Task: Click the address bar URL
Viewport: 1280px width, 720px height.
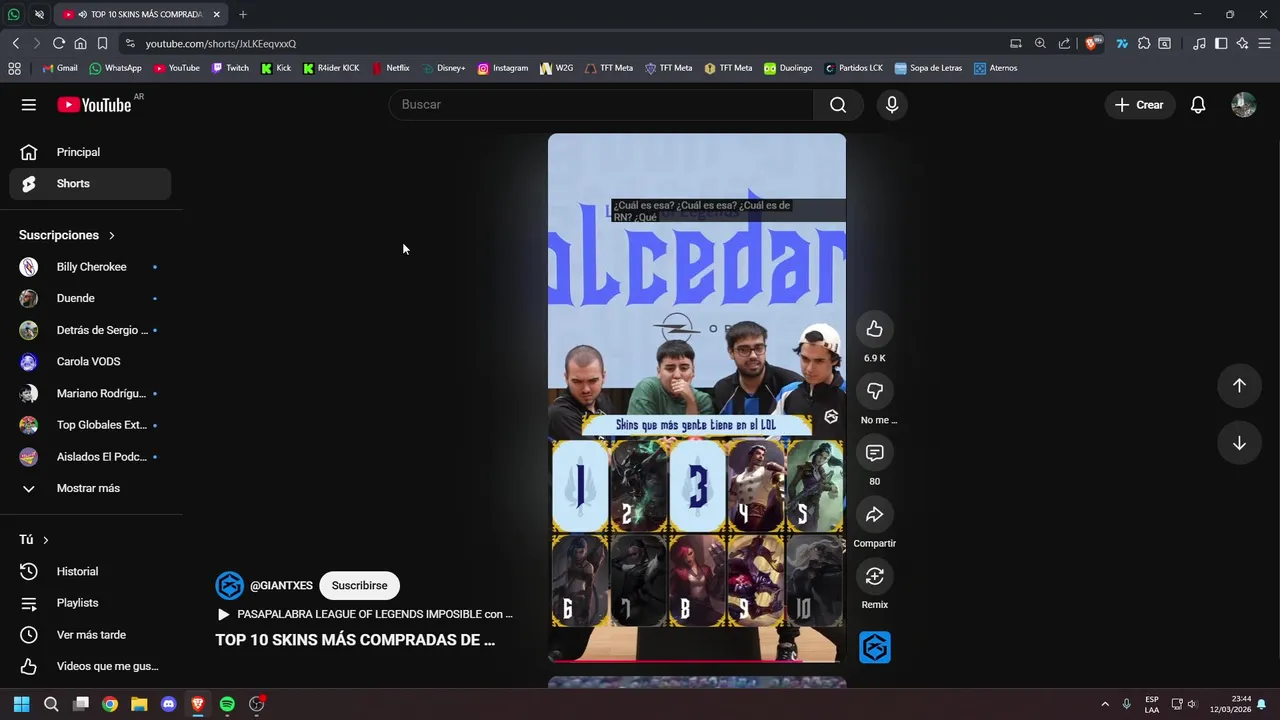Action: click(x=220, y=44)
